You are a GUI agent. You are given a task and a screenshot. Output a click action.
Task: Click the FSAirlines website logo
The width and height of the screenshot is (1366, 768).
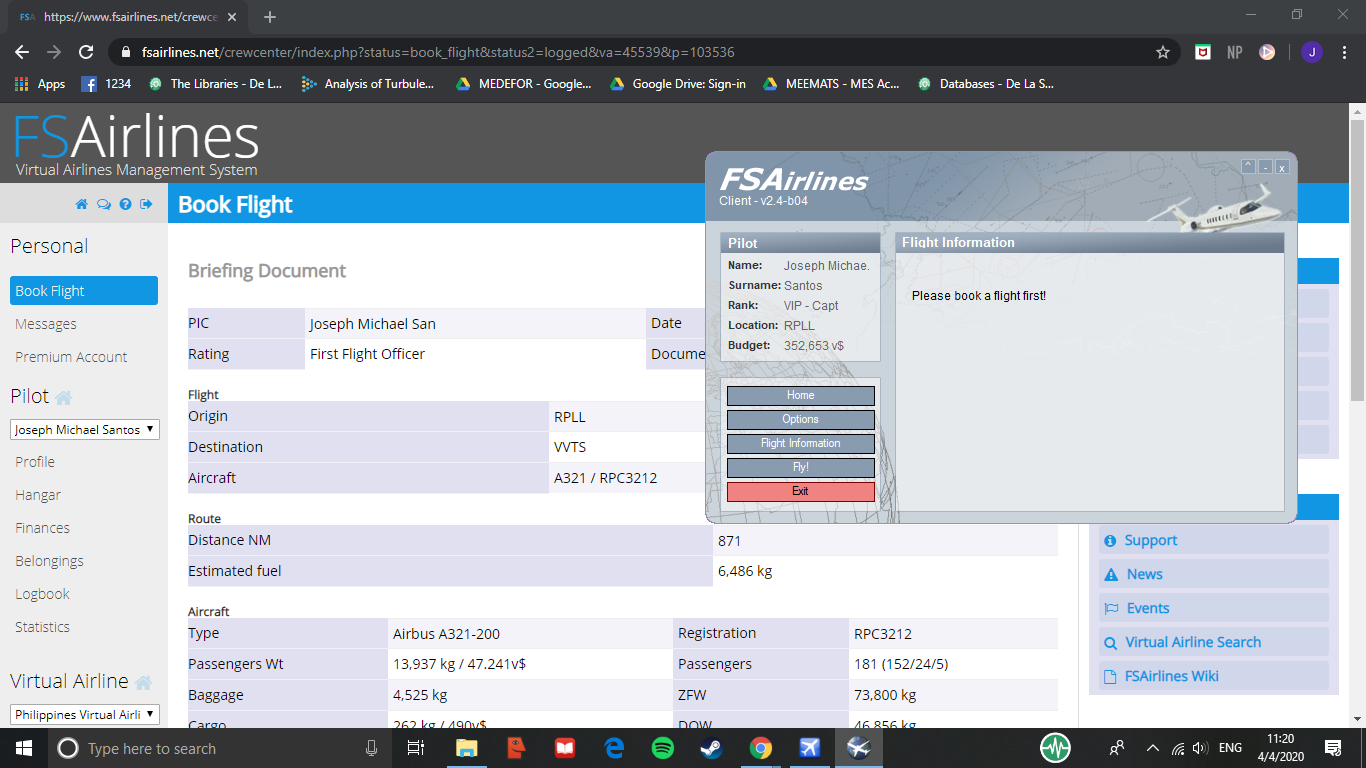tap(136, 145)
